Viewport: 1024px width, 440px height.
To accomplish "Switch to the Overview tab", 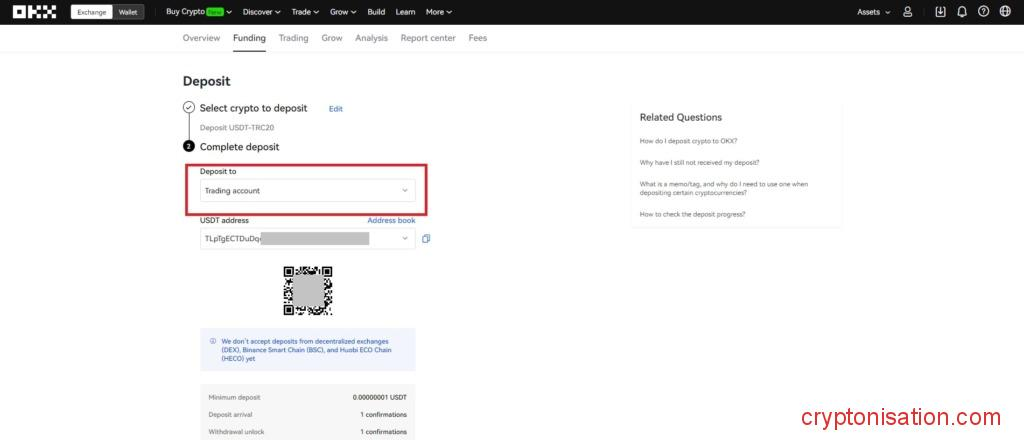I will [x=201, y=38].
